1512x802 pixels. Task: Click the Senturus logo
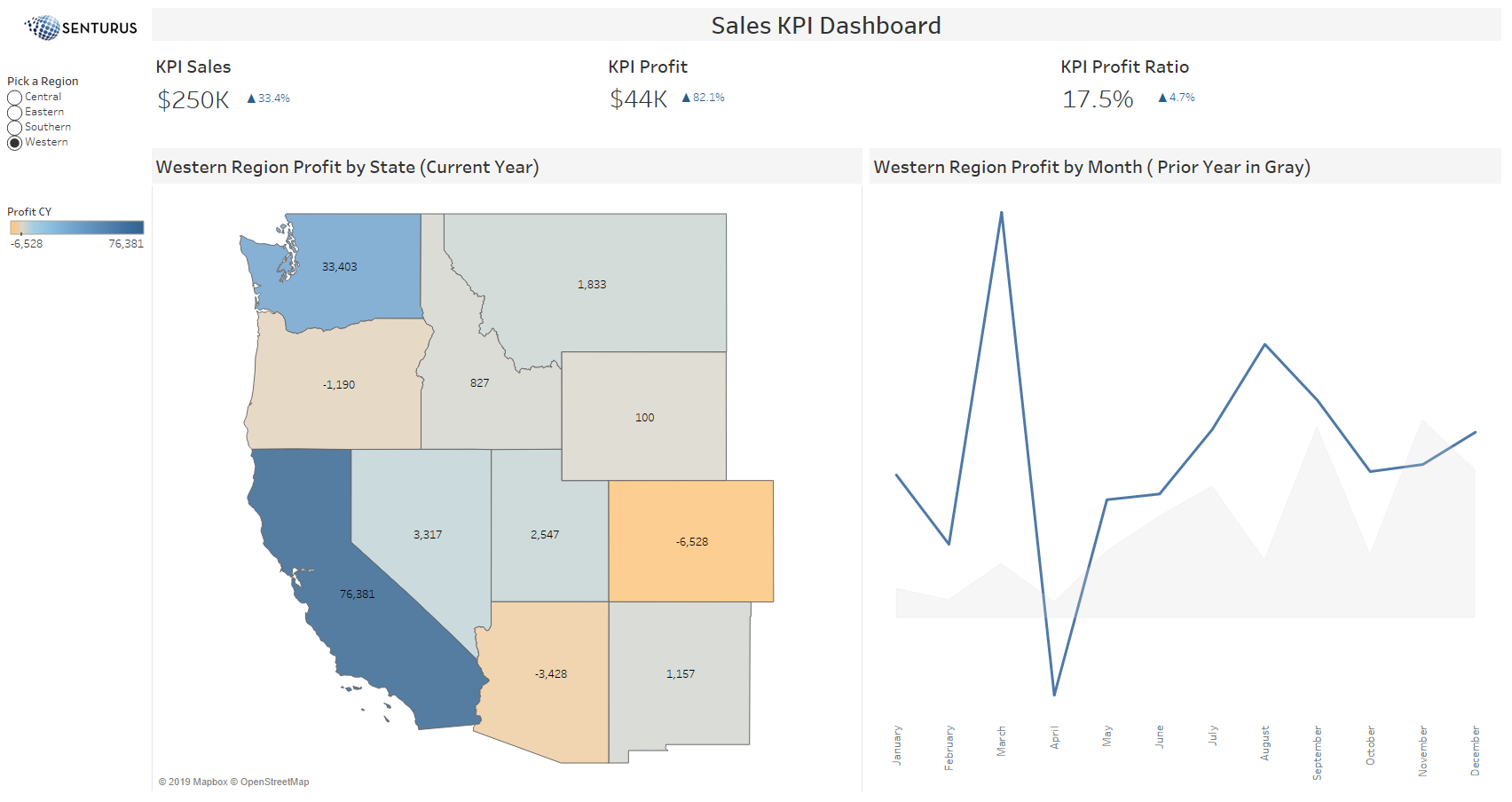(78, 28)
